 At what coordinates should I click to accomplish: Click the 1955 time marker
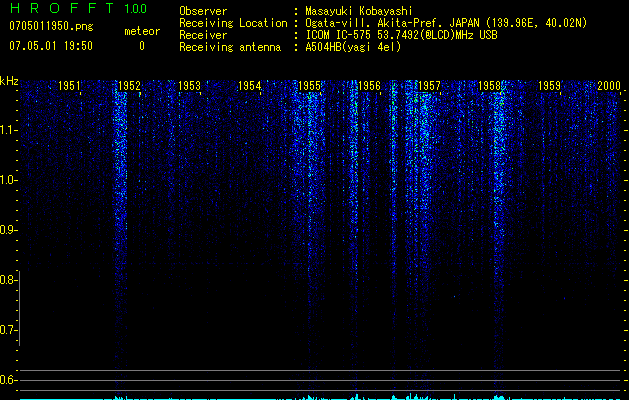[x=309, y=85]
